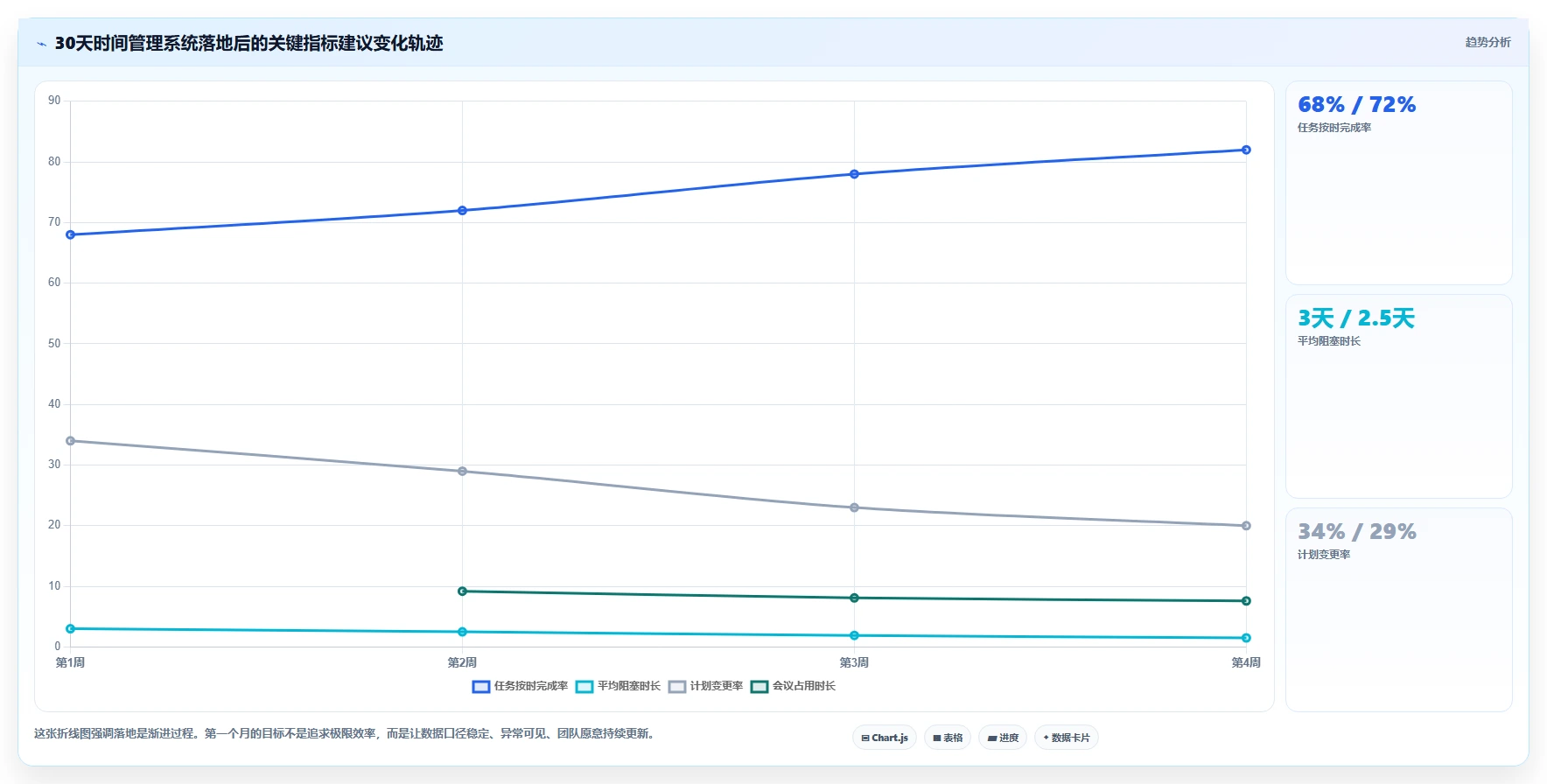The height and width of the screenshot is (784, 1547).
Task: Toggle the 任务按时完成率 legend swatch
Action: (481, 687)
